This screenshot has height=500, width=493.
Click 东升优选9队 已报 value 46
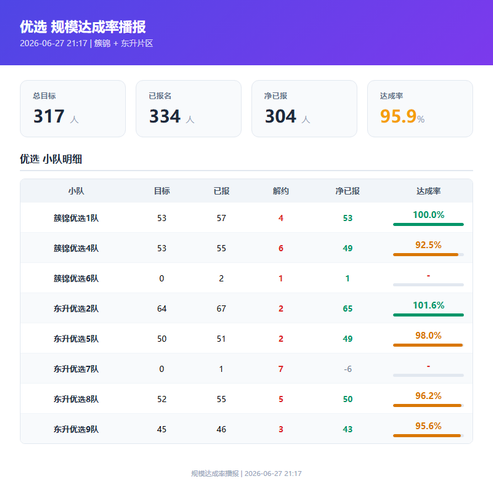tap(221, 429)
